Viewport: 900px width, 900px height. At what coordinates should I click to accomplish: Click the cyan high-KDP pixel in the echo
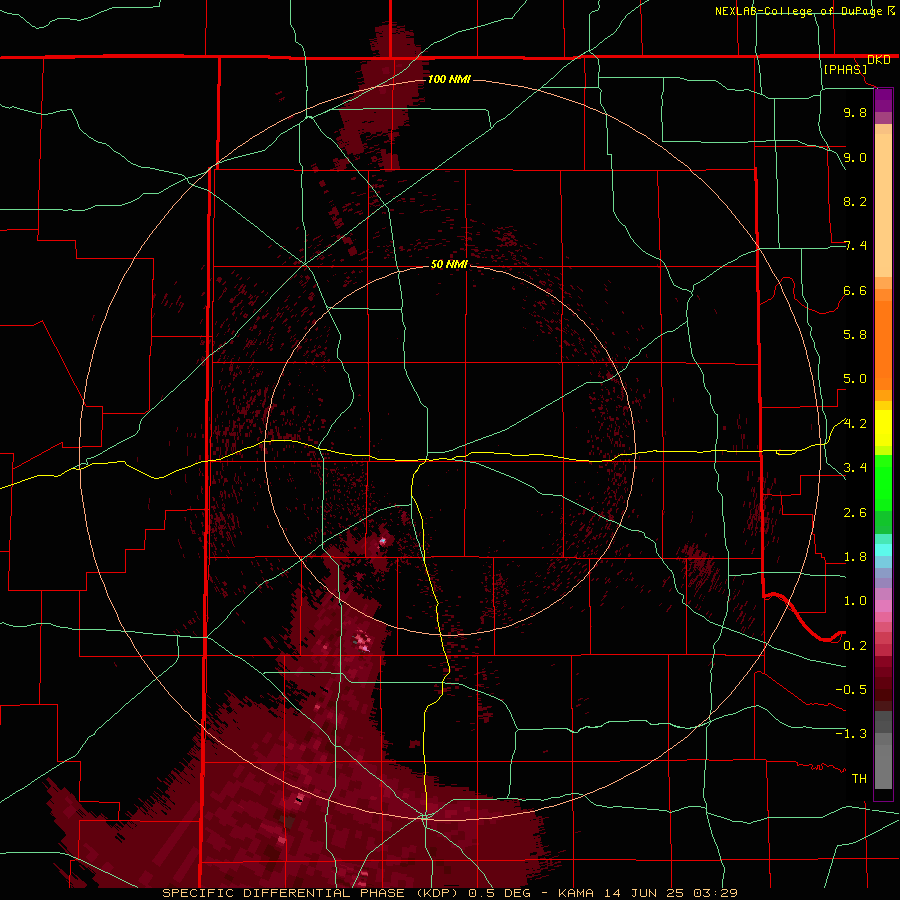click(x=382, y=541)
